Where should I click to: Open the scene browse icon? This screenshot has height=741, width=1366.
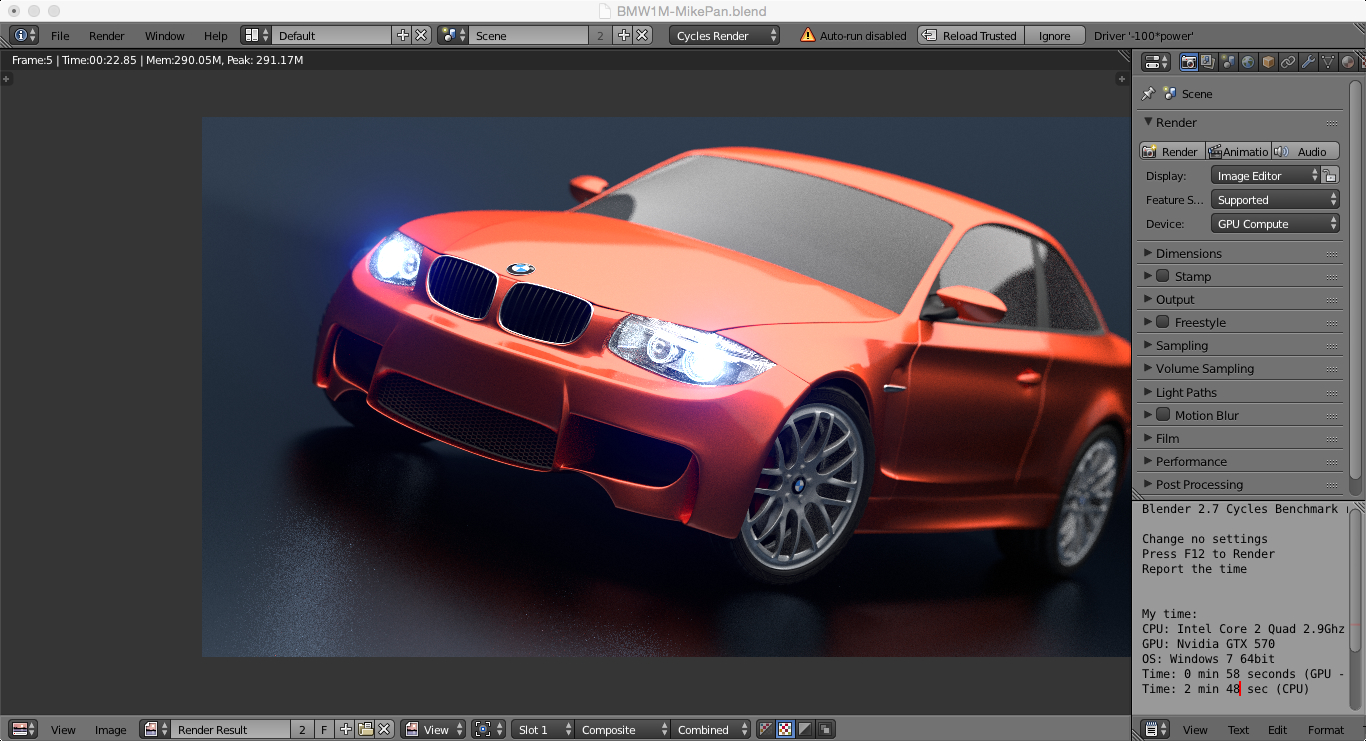tap(453, 35)
